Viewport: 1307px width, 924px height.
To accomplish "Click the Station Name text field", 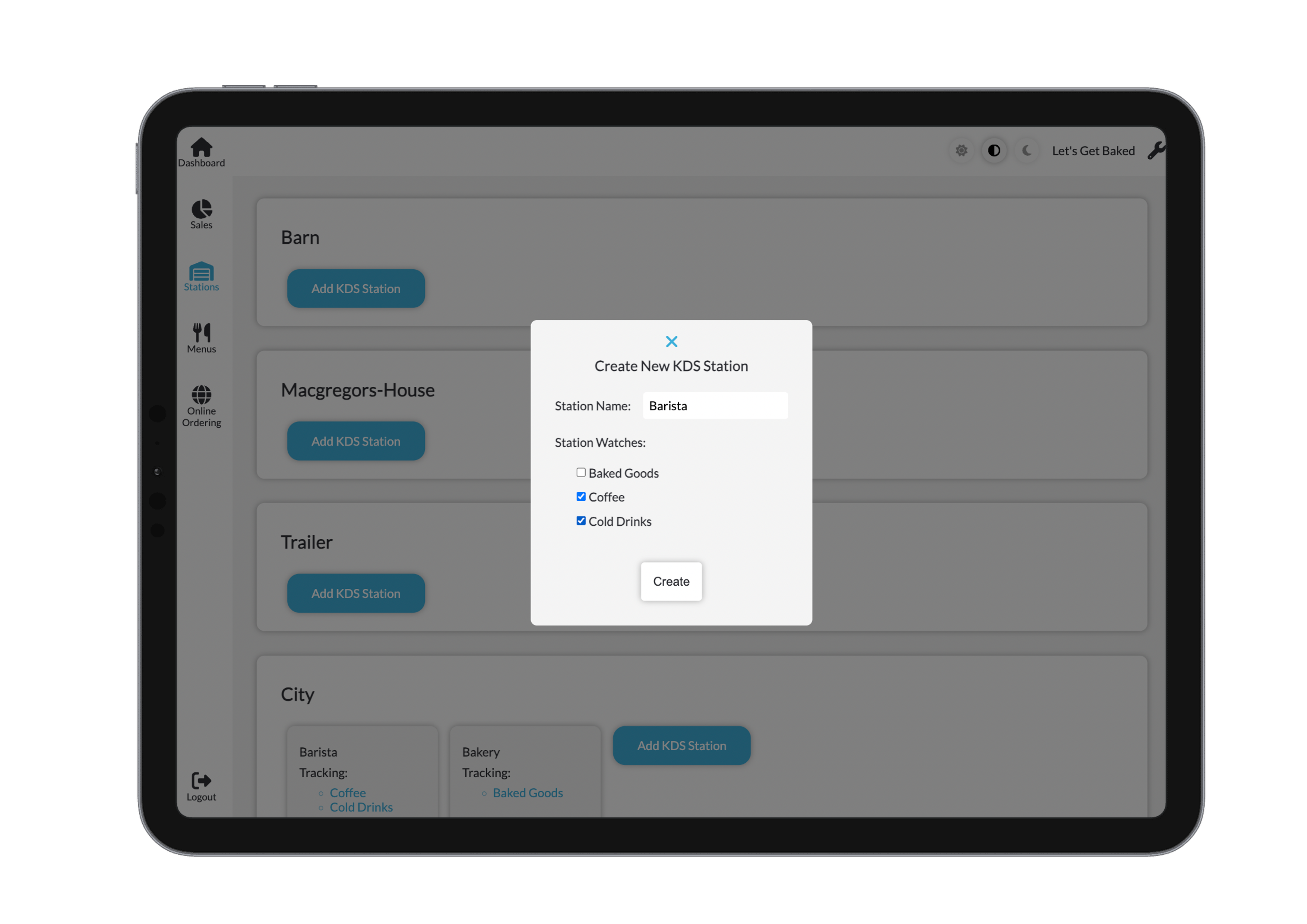I will click(715, 405).
